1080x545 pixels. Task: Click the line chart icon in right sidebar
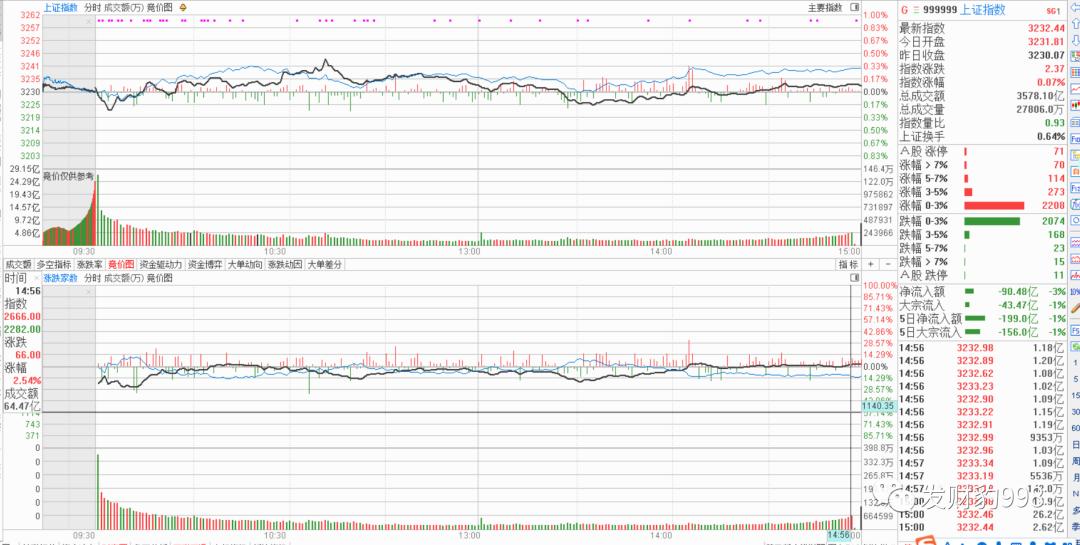coord(1074,89)
